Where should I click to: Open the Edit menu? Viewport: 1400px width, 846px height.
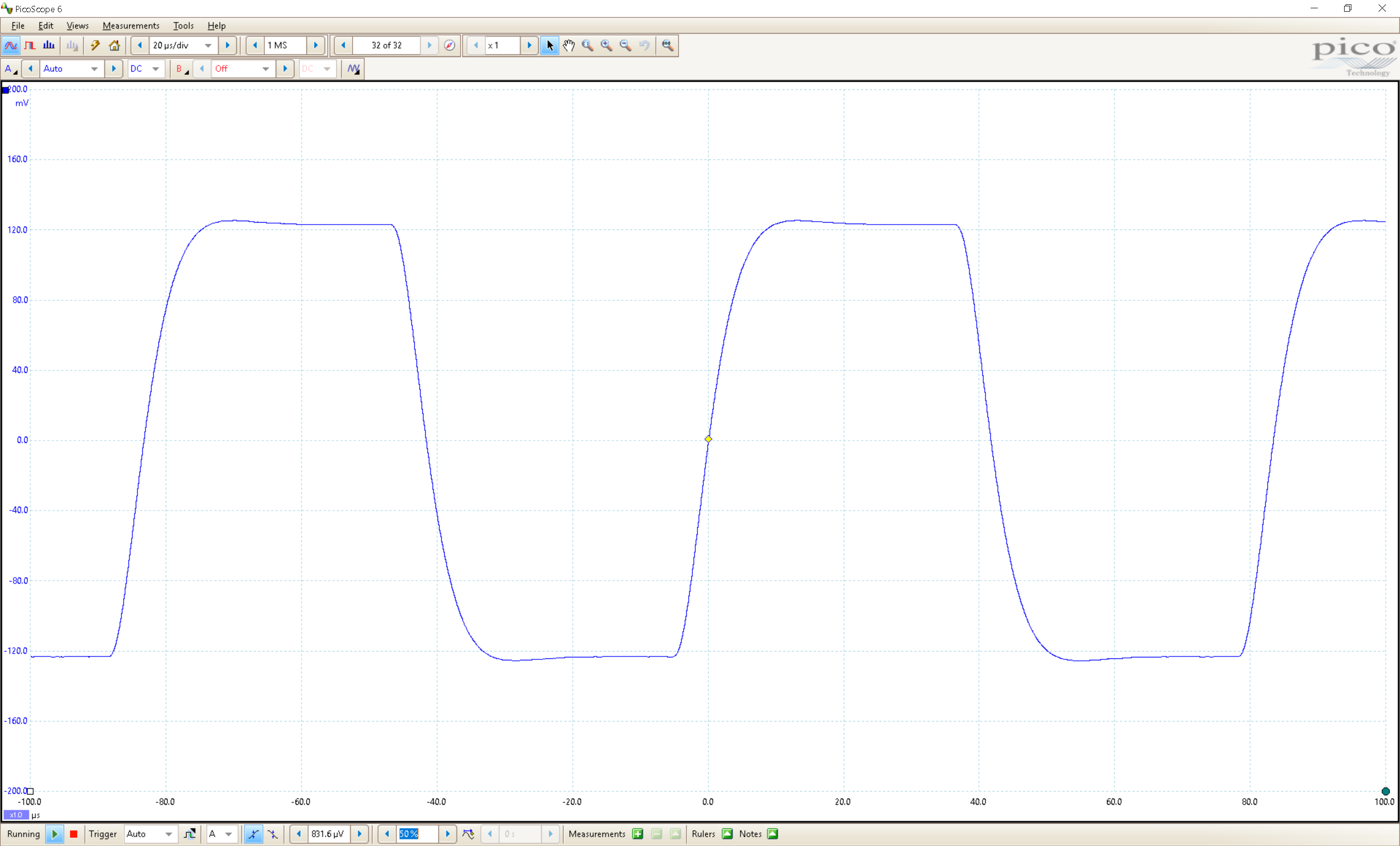(x=46, y=26)
